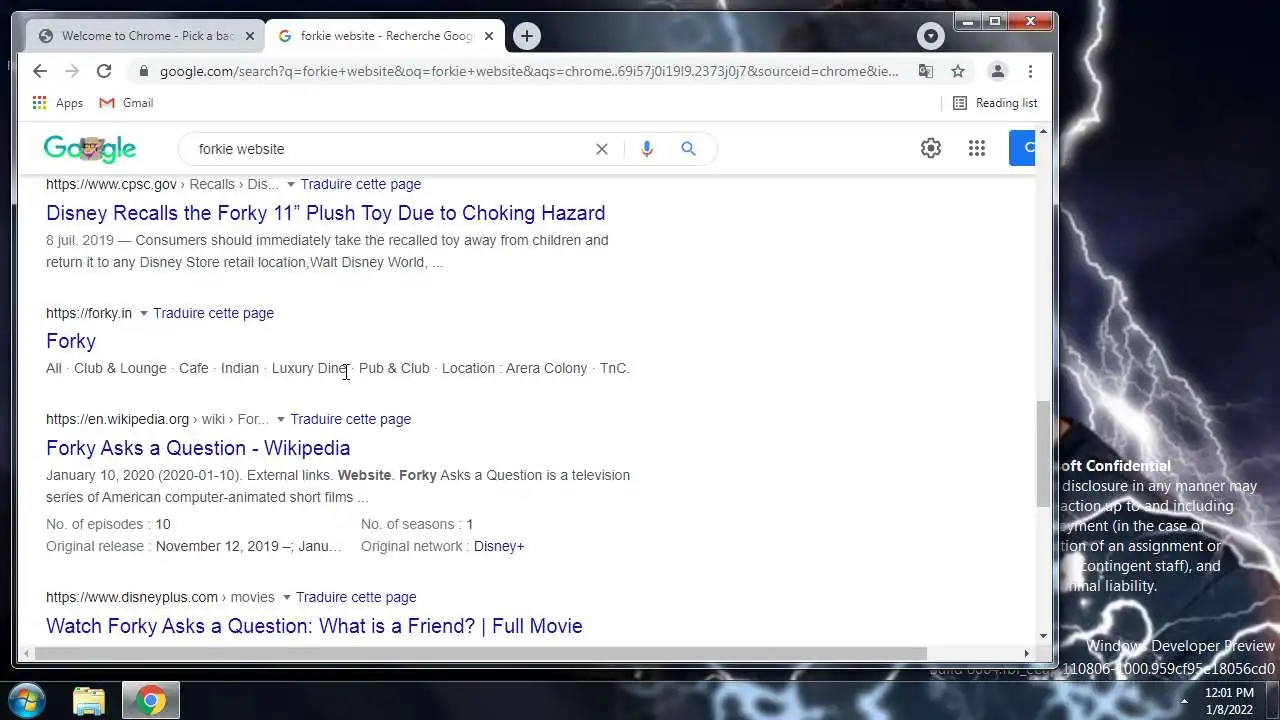View site info via the lock icon
Screen dimensions: 1280x720
[143, 71]
